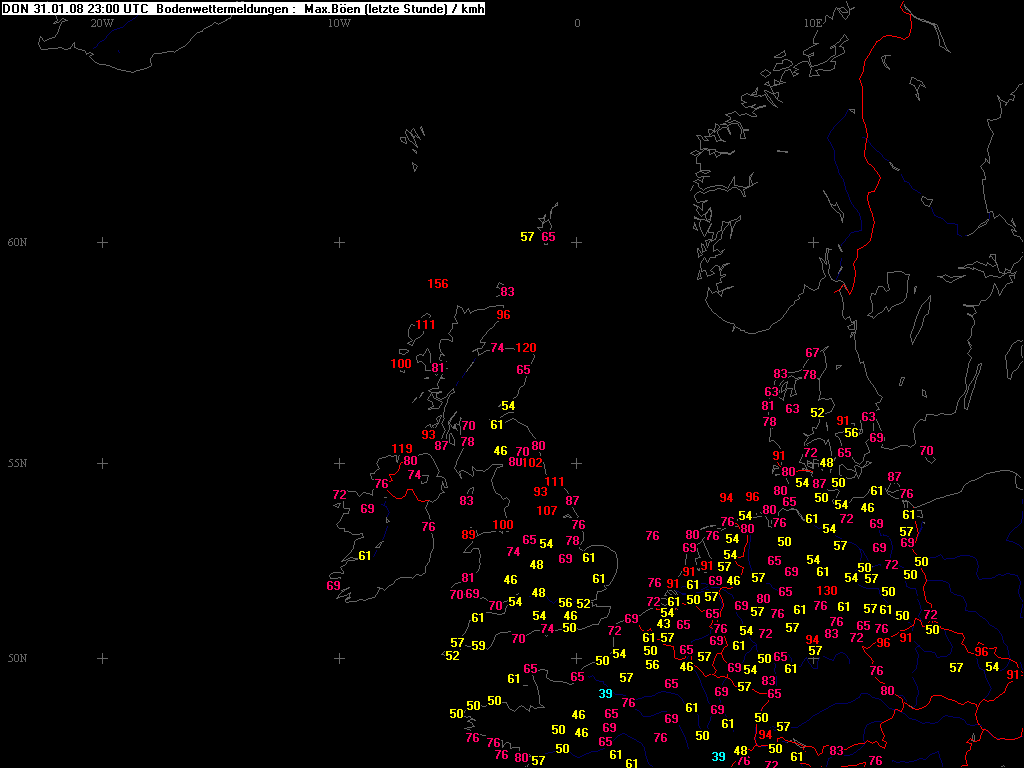Click the 156 km/h gust reading
The width and height of the screenshot is (1024, 768).
(438, 284)
